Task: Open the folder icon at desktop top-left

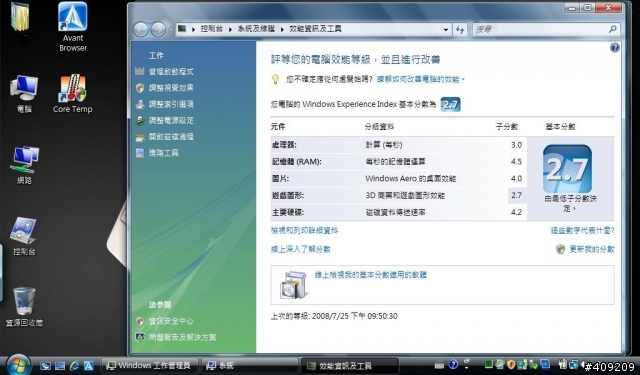Action: [20, 17]
